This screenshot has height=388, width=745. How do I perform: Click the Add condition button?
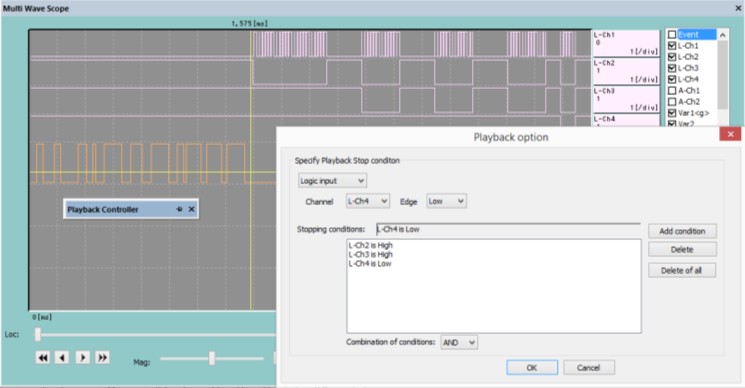click(682, 231)
